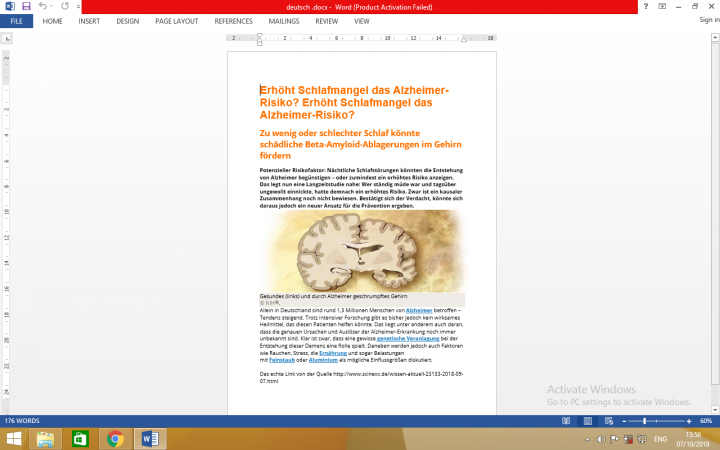Save the document with the floppy disk icon
Image resolution: width=720 pixels, height=450 pixels.
(x=26, y=6)
